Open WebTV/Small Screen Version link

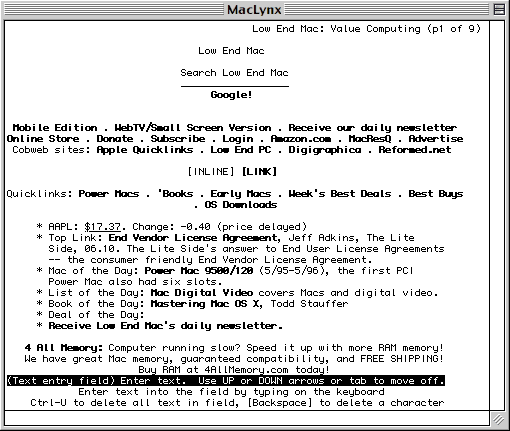click(x=193, y=128)
